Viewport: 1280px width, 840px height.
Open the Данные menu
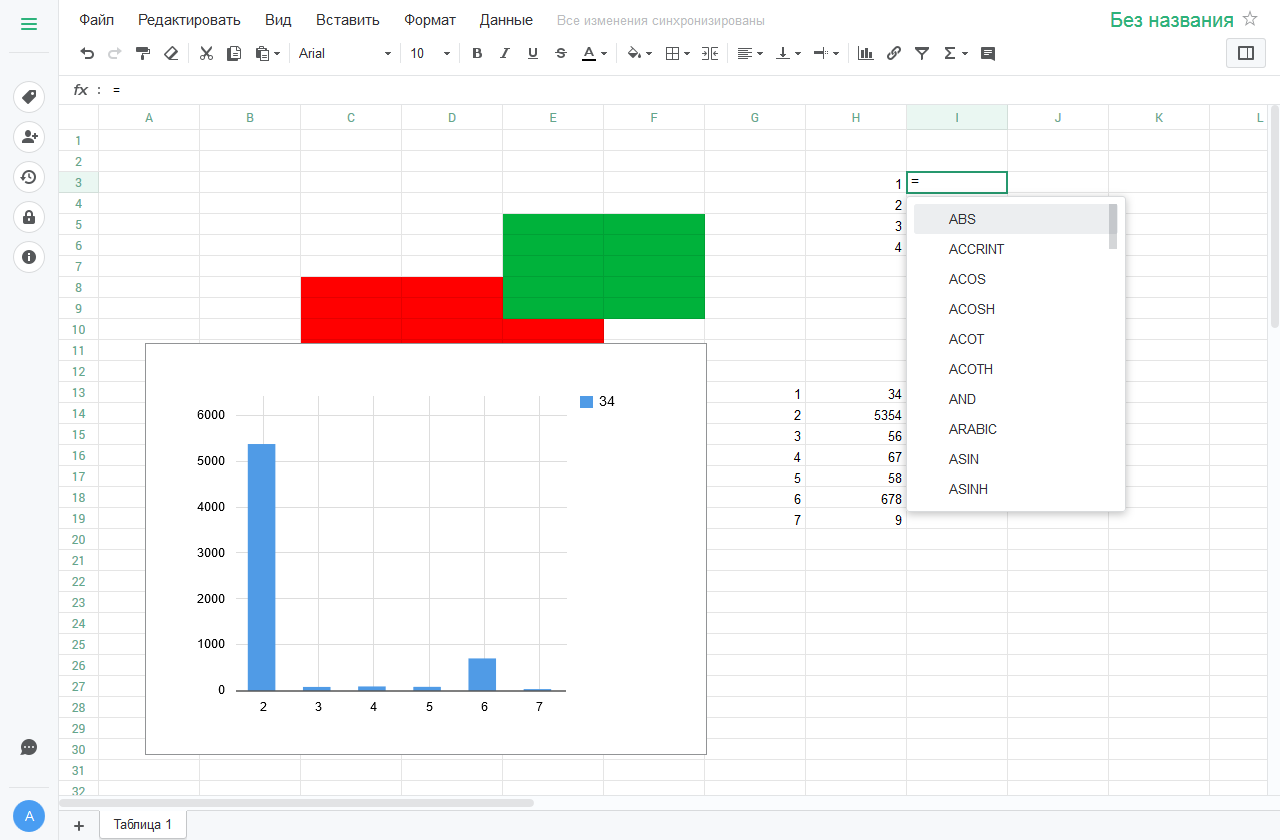point(506,20)
